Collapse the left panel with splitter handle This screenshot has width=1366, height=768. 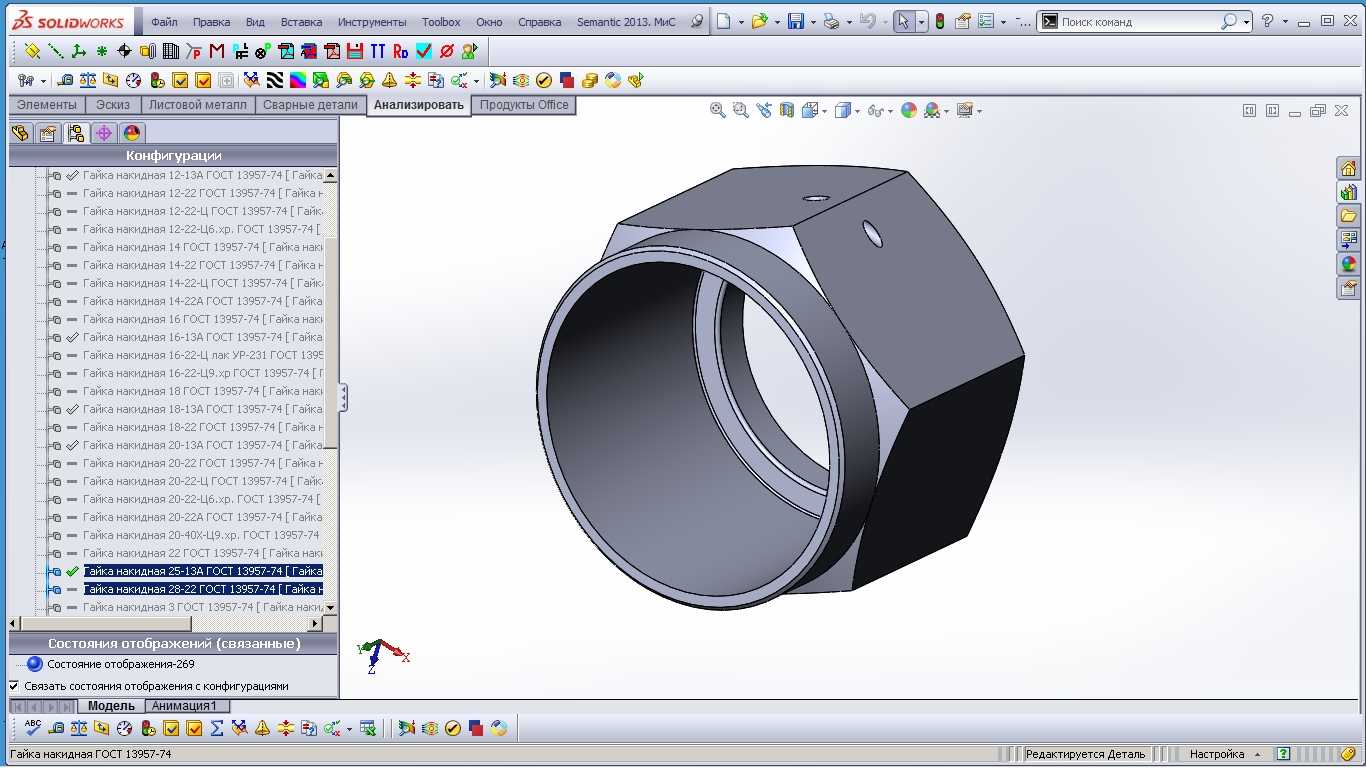(x=343, y=397)
